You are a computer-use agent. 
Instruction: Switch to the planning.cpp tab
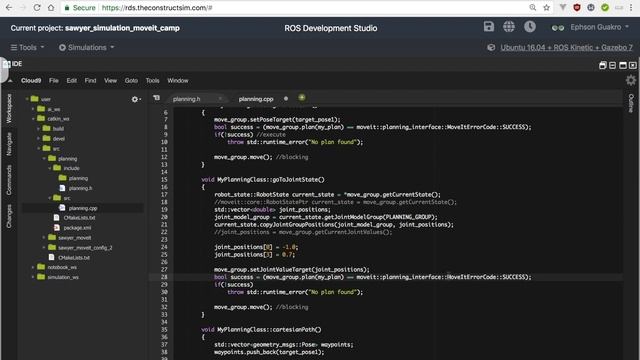click(256, 99)
